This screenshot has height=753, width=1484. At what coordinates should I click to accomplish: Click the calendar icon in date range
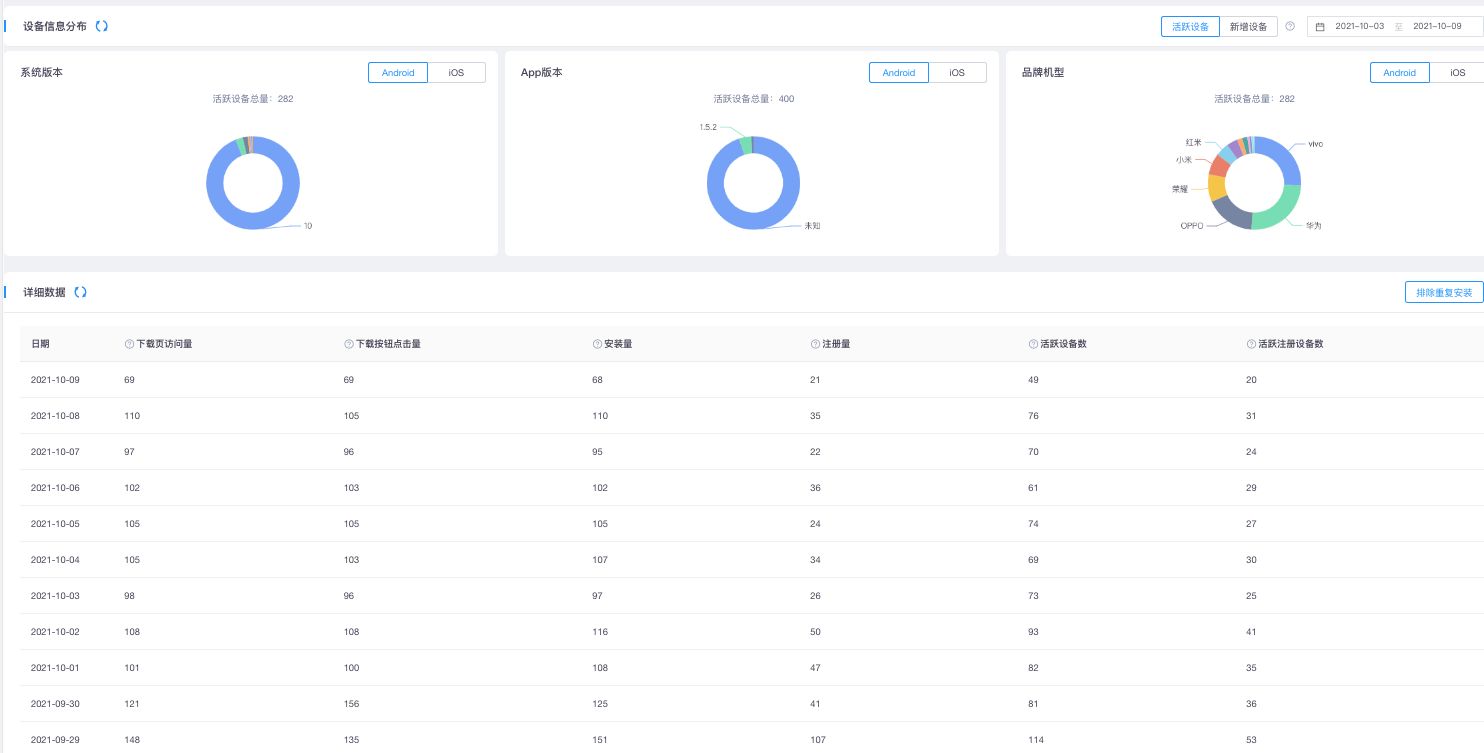1320,26
